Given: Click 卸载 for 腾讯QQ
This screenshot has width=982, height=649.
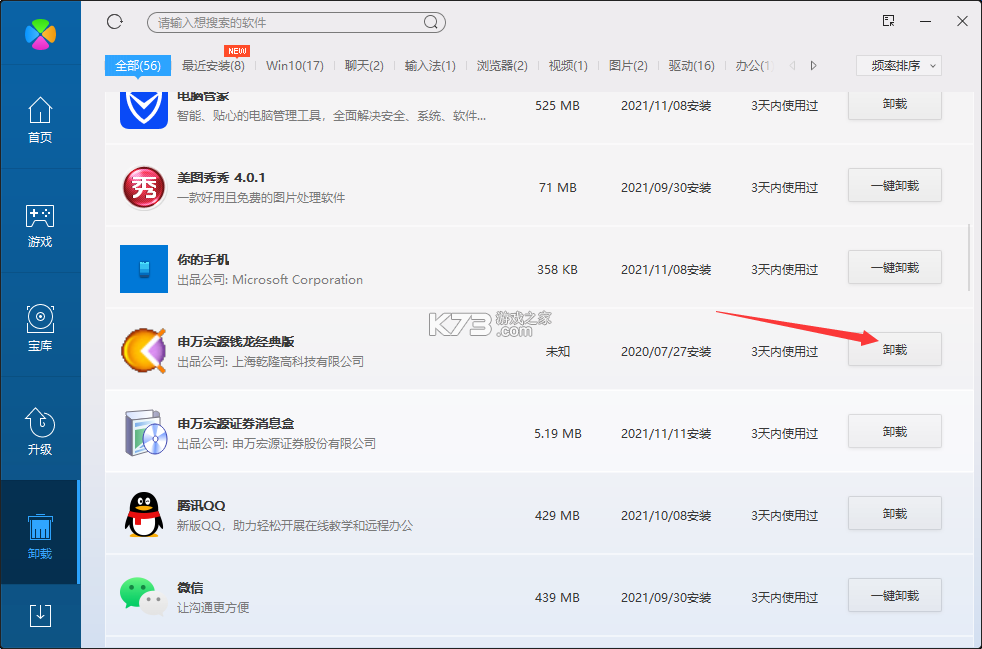Looking at the screenshot, I should click(895, 514).
